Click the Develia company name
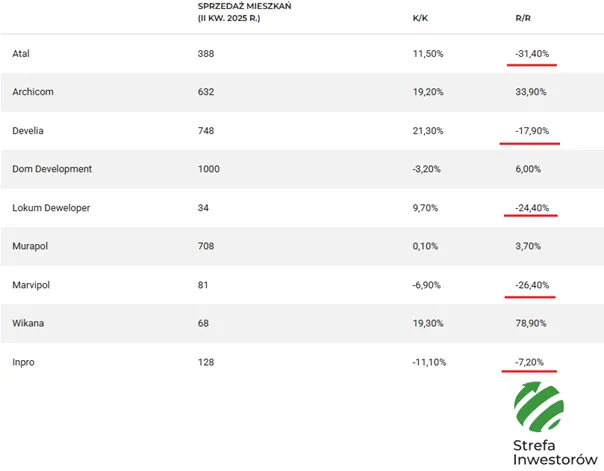The width and height of the screenshot is (604, 471). [x=28, y=131]
